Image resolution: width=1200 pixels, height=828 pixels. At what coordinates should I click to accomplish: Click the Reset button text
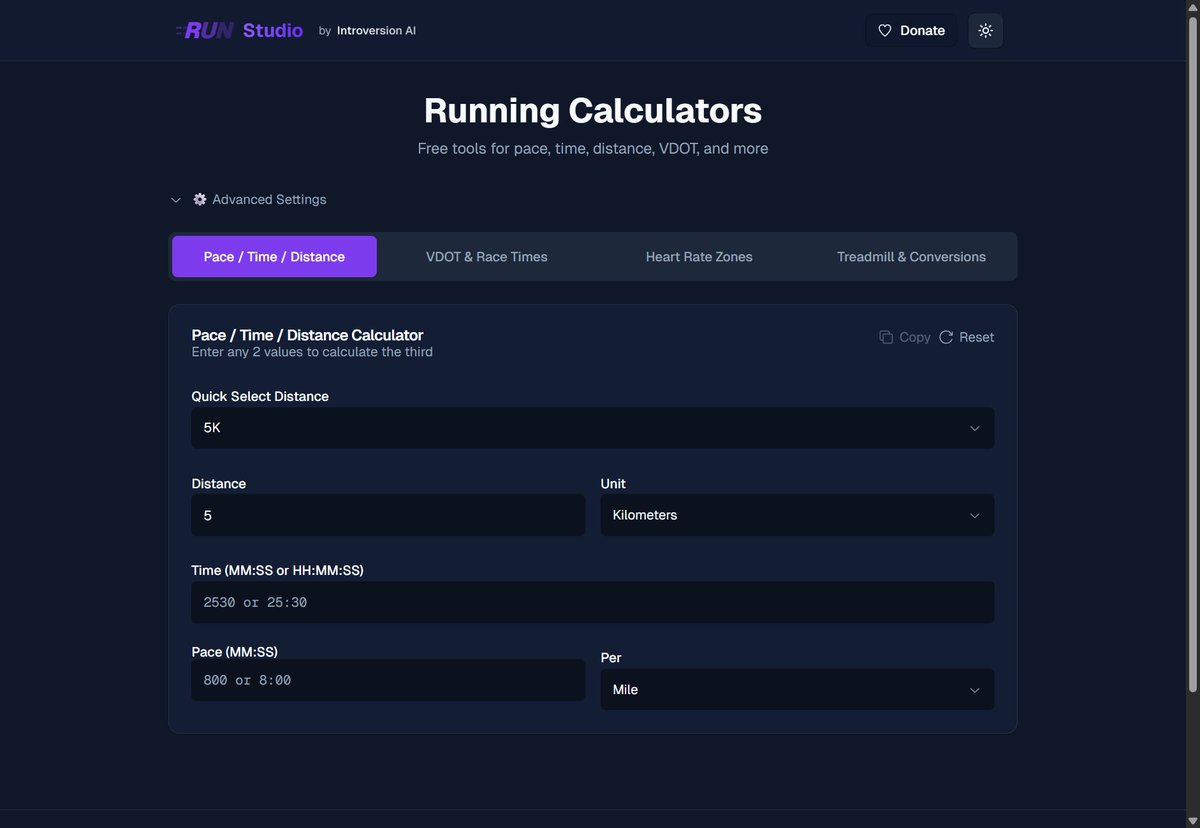coord(977,336)
